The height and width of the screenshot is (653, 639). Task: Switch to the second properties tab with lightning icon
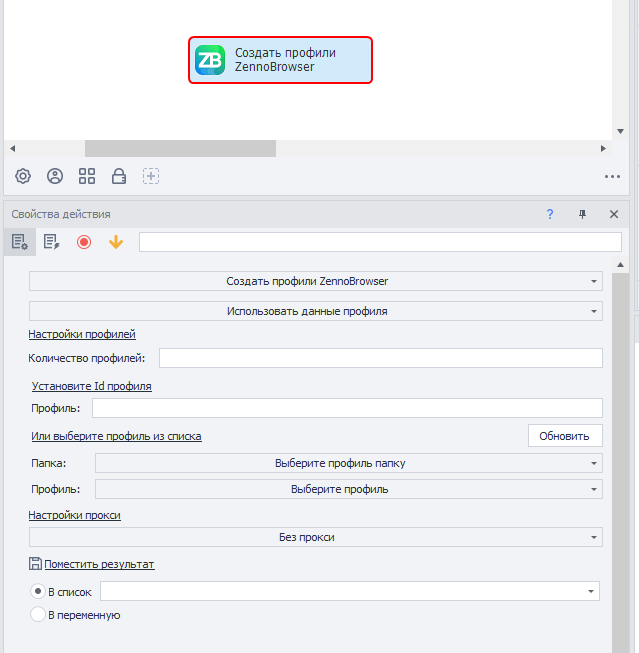click(52, 242)
